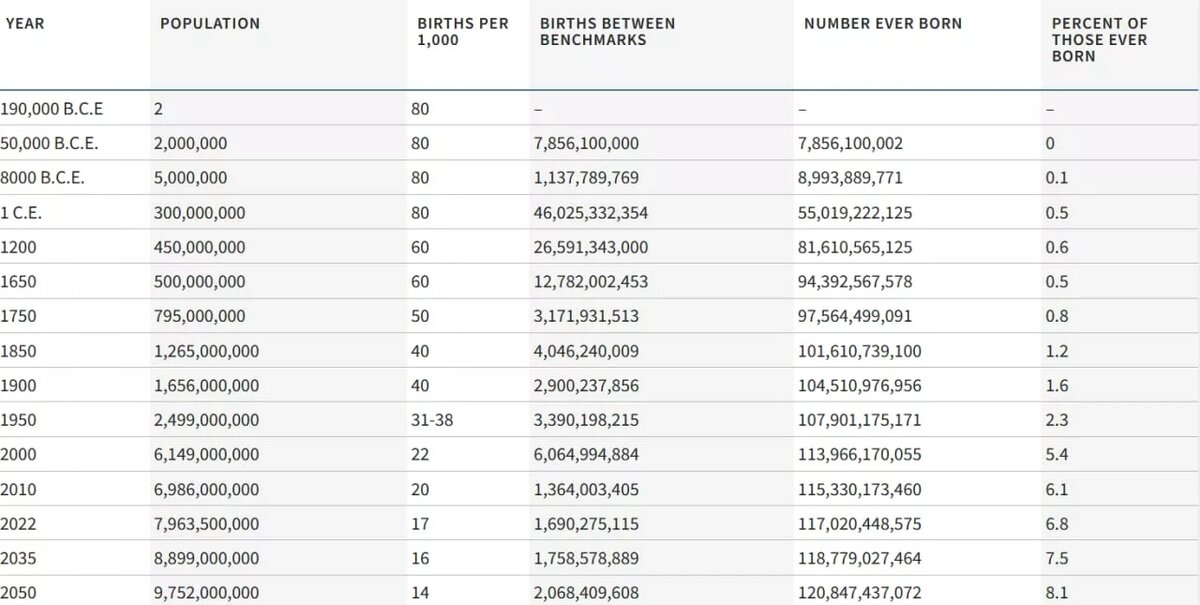Screen dimensions: 1200x605
Task: Click the 8.1 percent cell for 2050
Action: point(1056,592)
